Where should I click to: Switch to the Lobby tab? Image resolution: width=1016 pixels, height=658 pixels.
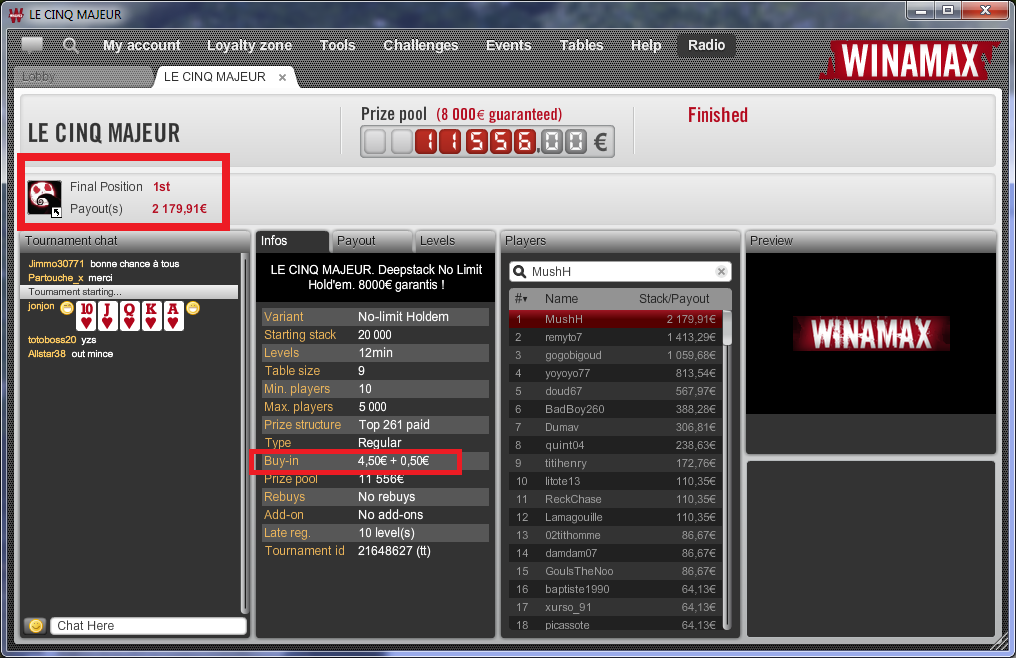pyautogui.click(x=83, y=76)
